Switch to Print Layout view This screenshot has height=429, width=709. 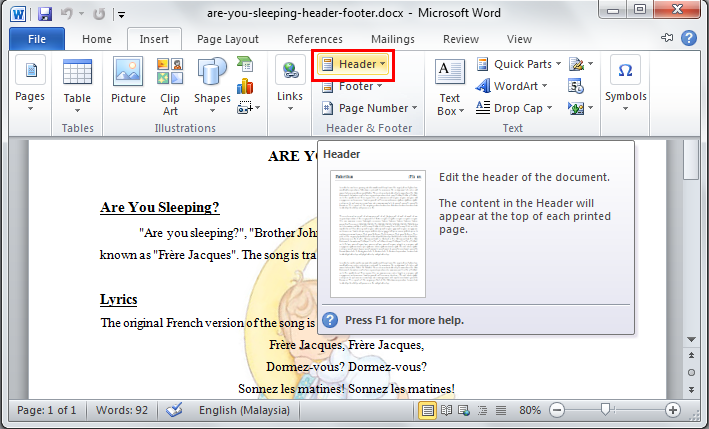pos(427,410)
